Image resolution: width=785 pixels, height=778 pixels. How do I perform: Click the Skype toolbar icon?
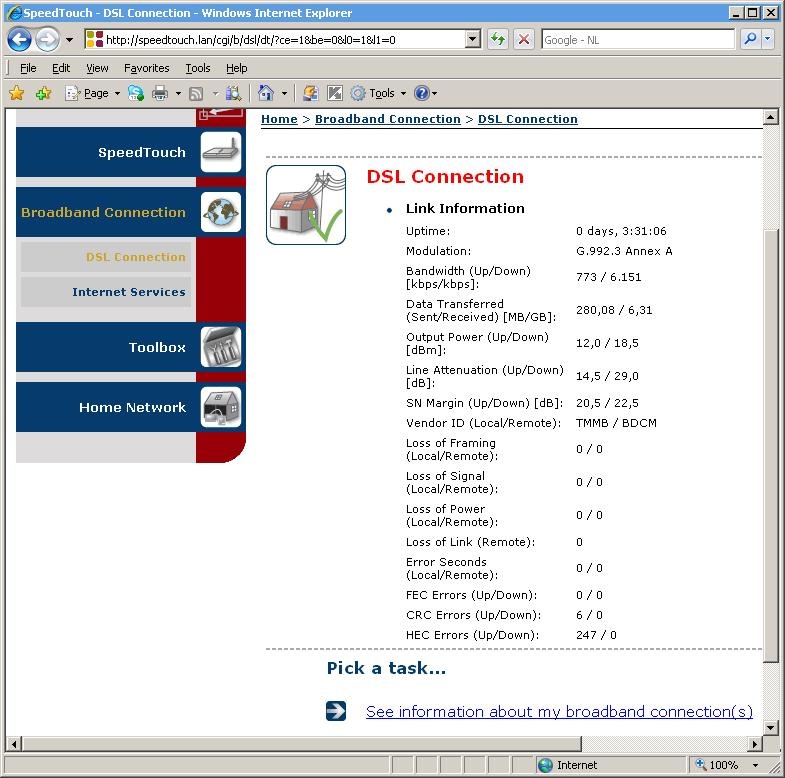pos(136,93)
